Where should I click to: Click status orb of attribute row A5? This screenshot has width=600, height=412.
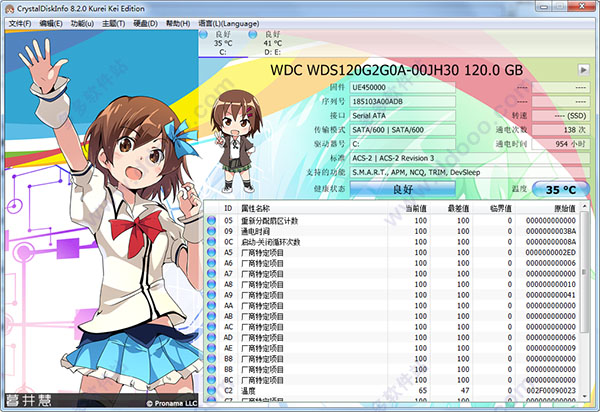coord(211,252)
